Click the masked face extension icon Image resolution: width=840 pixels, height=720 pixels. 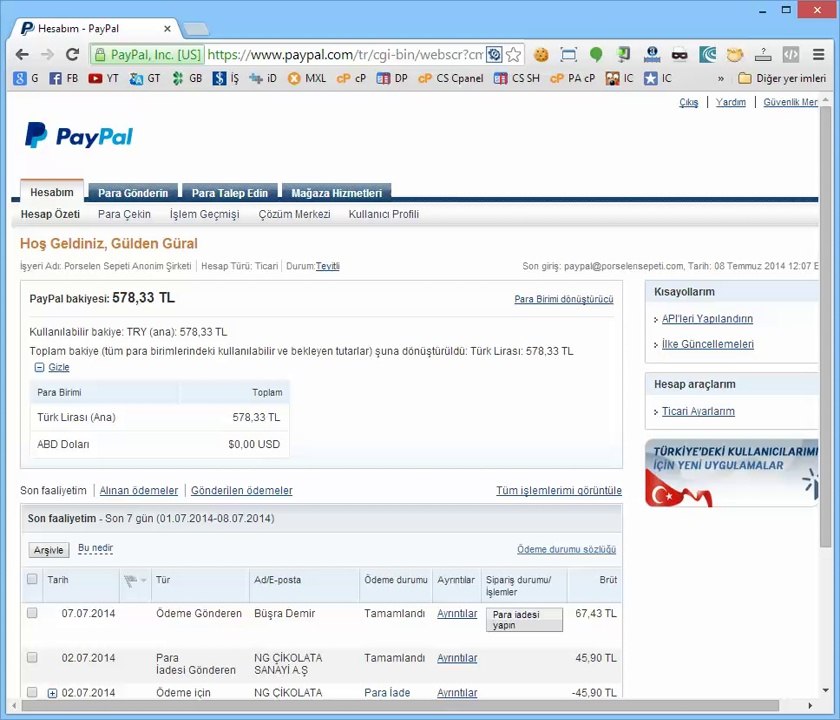pos(679,54)
